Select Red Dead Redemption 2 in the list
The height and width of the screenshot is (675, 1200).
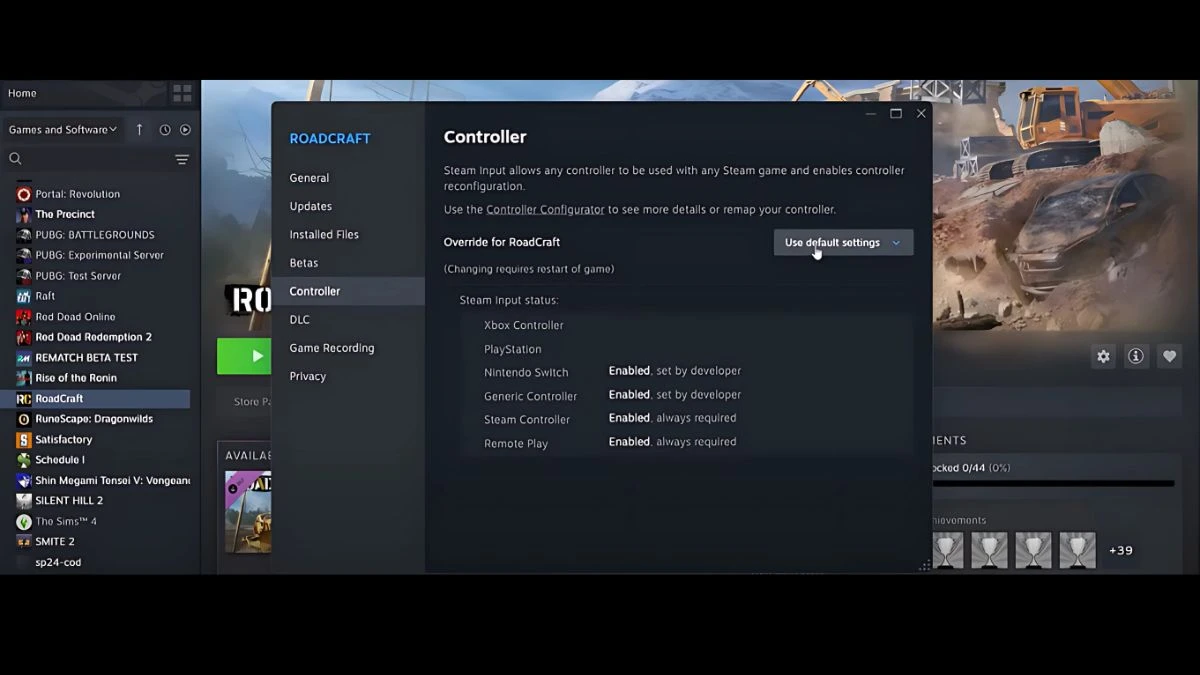point(95,337)
